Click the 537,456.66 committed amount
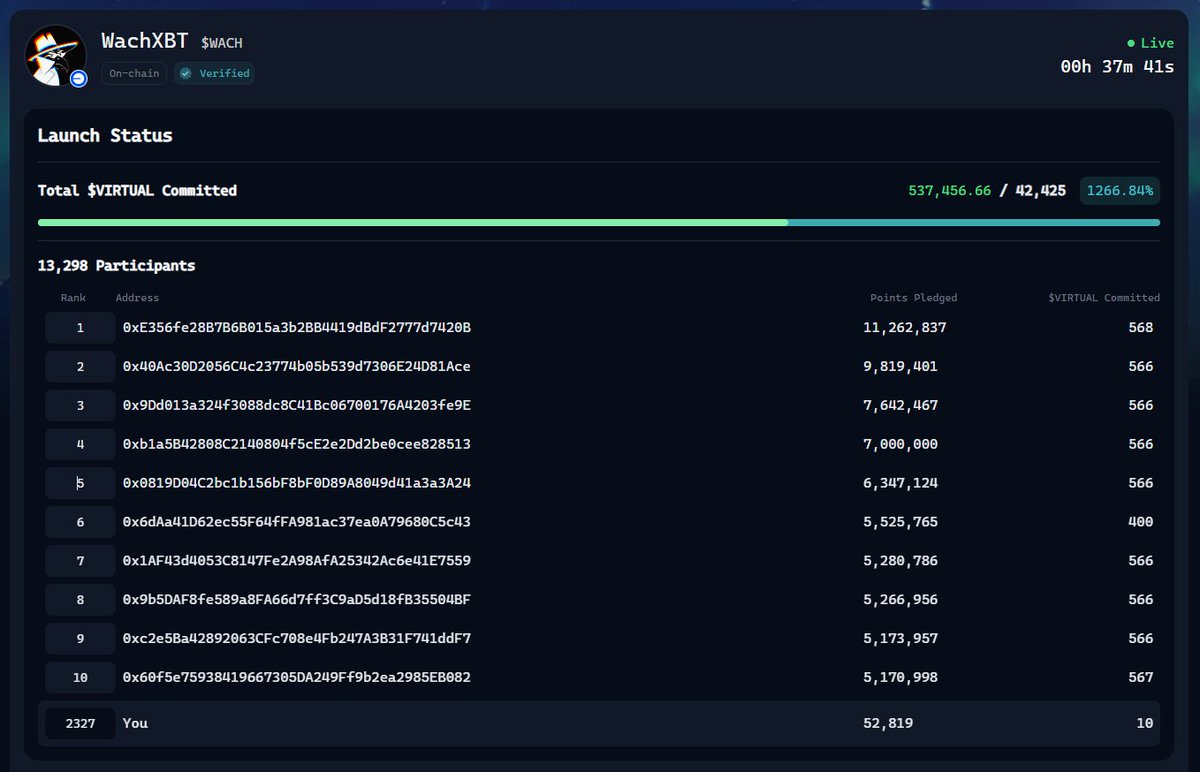This screenshot has height=772, width=1200. (x=950, y=190)
